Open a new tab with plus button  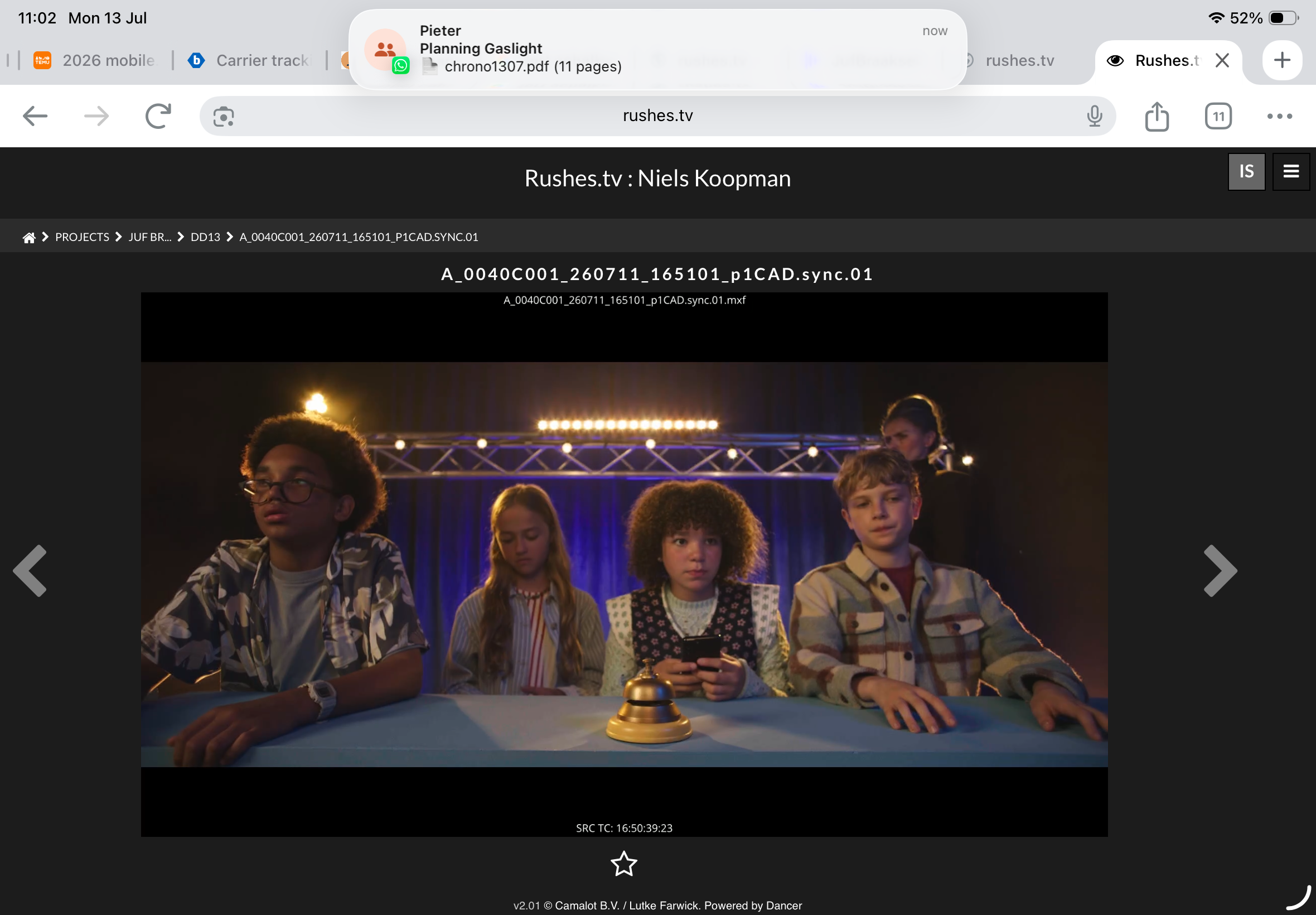[x=1282, y=60]
